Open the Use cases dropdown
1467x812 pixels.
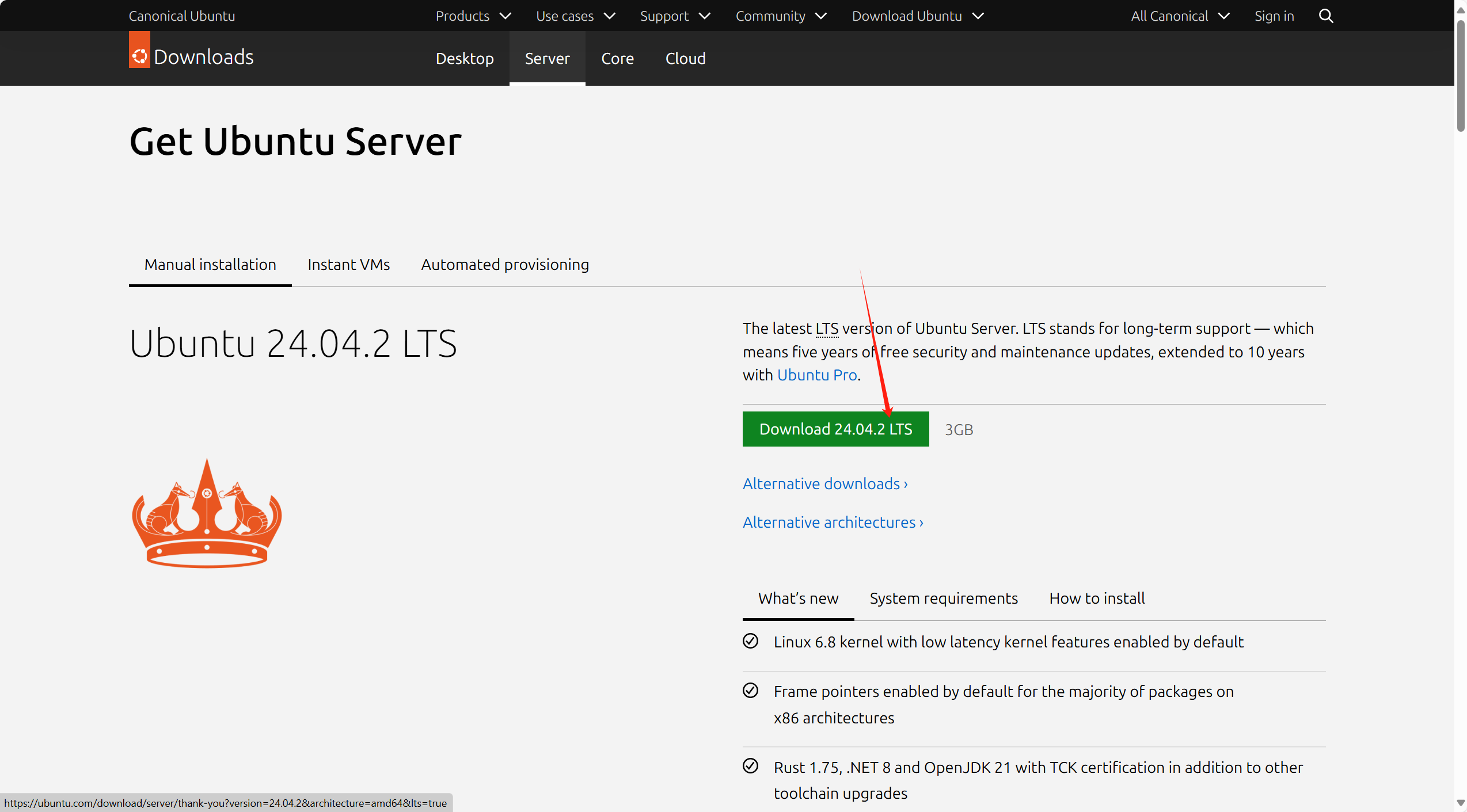610,16
